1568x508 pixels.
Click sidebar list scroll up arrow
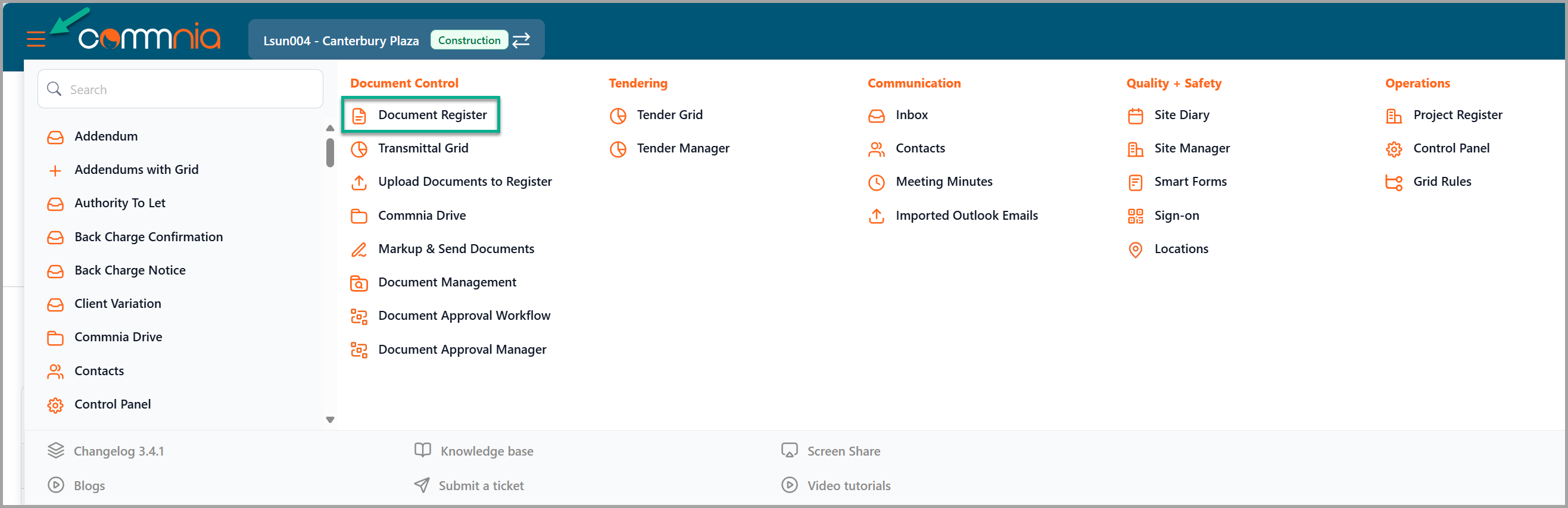click(330, 129)
